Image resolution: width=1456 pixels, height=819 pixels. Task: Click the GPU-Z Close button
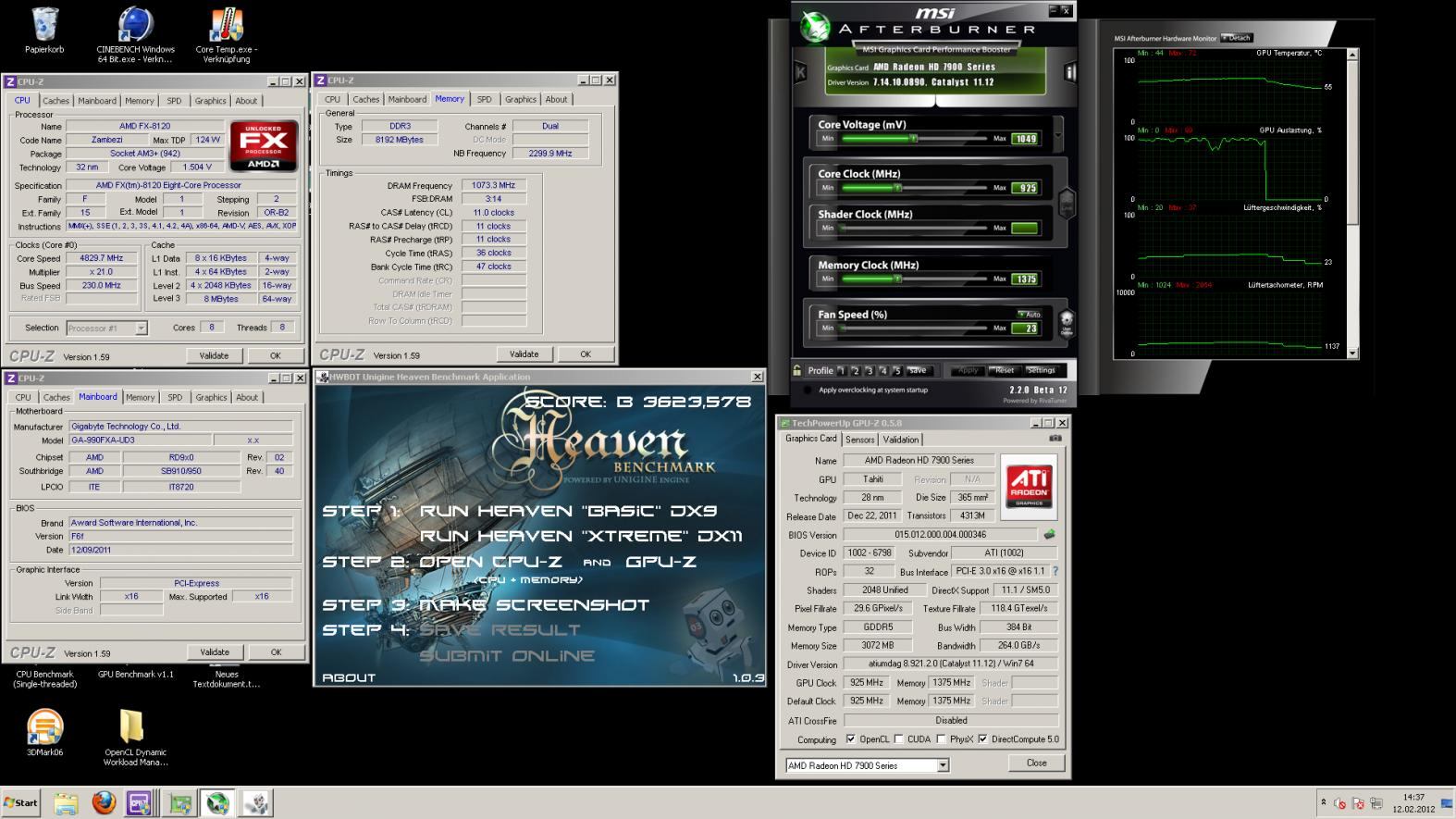pos(1036,763)
